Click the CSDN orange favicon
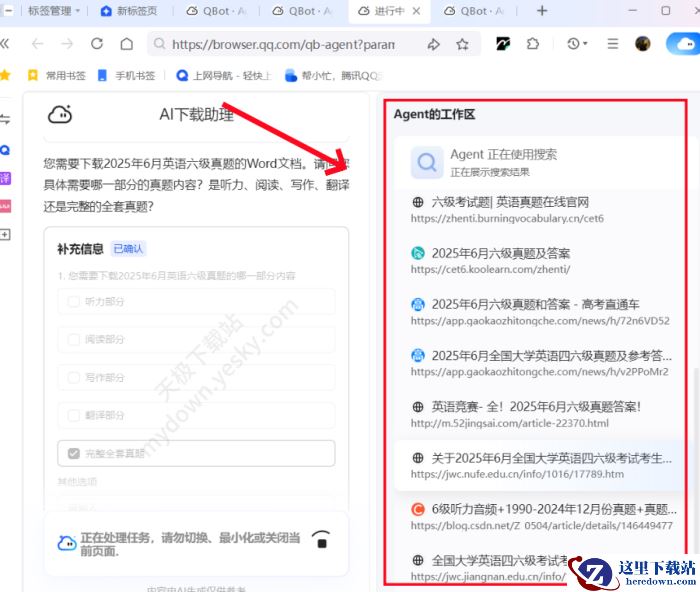Image resolution: width=700 pixels, height=592 pixels. coord(417,509)
